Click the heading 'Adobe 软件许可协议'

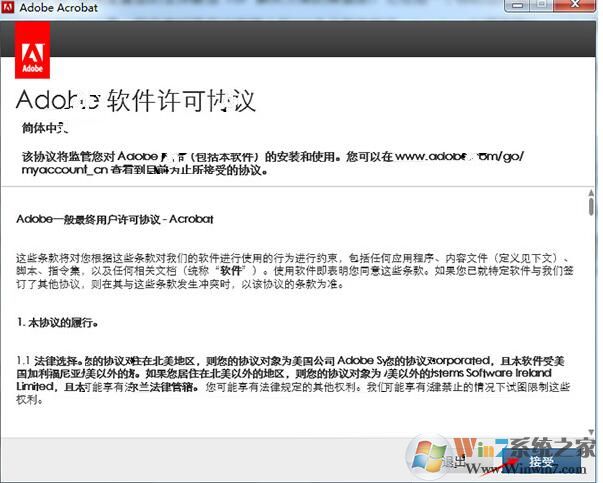coord(136,100)
